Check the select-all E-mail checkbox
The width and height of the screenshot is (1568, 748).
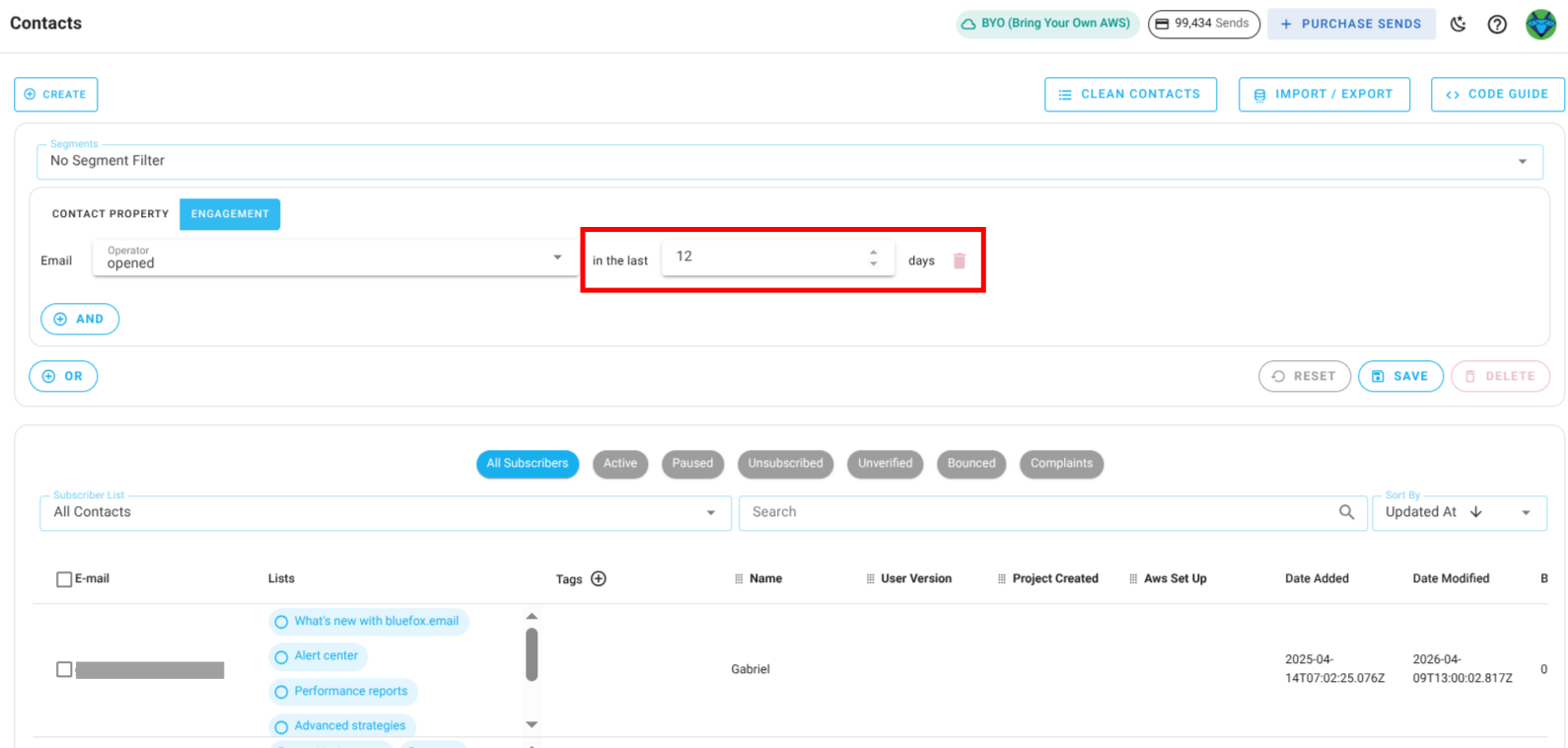64,579
